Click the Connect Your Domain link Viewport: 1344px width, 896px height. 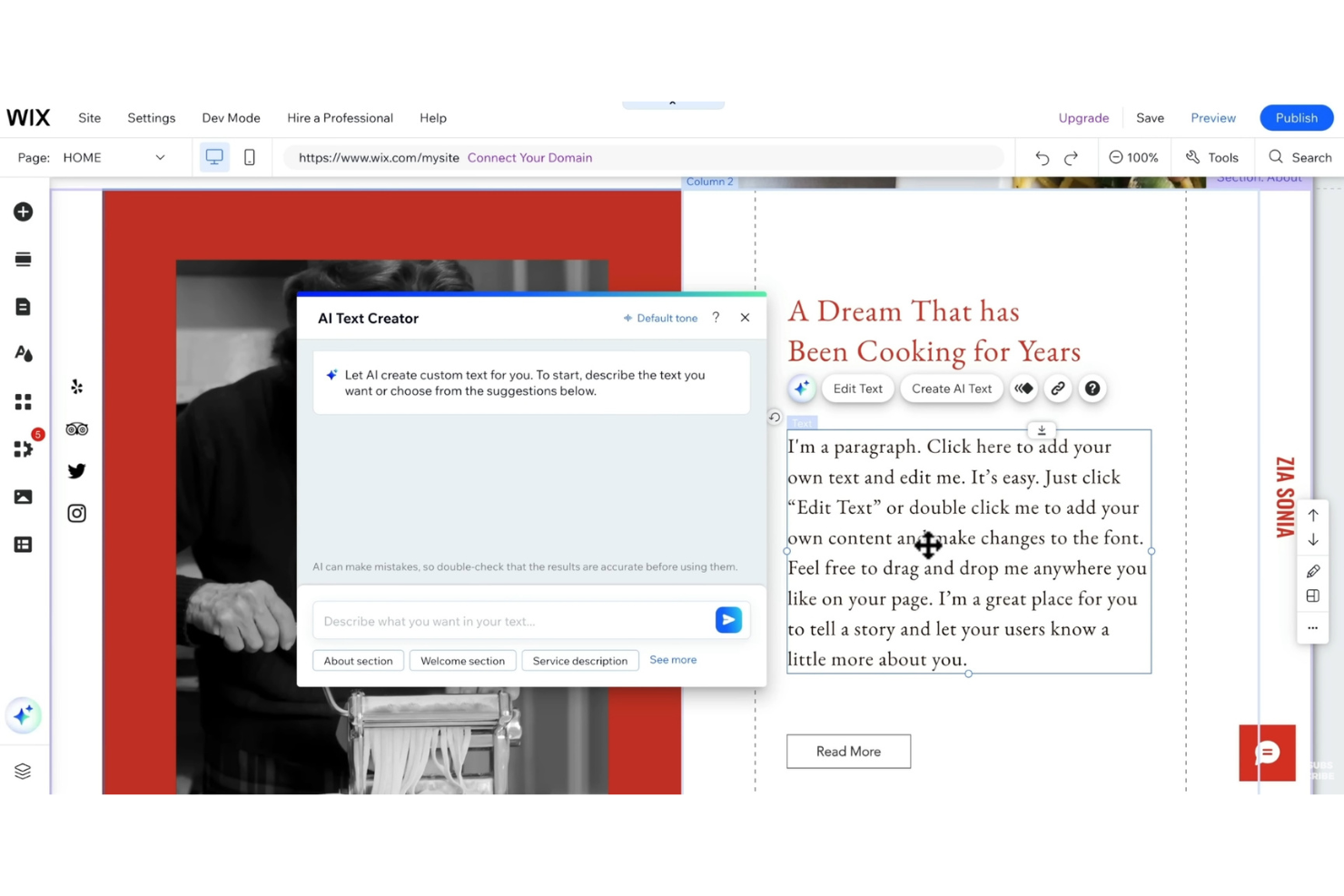tap(529, 157)
